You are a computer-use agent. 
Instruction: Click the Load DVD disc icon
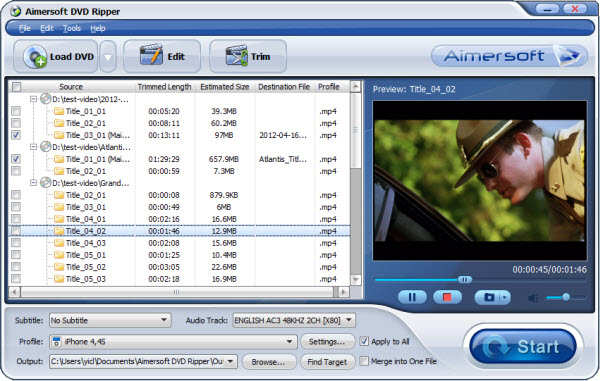35,57
